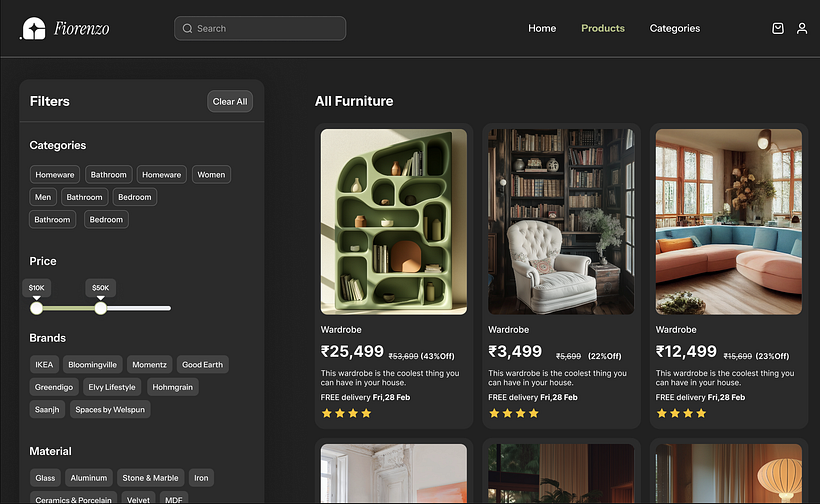Click Wardrobe title above the ₹25,499 price
Screen dimensions: 820x504
pyautogui.click(x=341, y=329)
